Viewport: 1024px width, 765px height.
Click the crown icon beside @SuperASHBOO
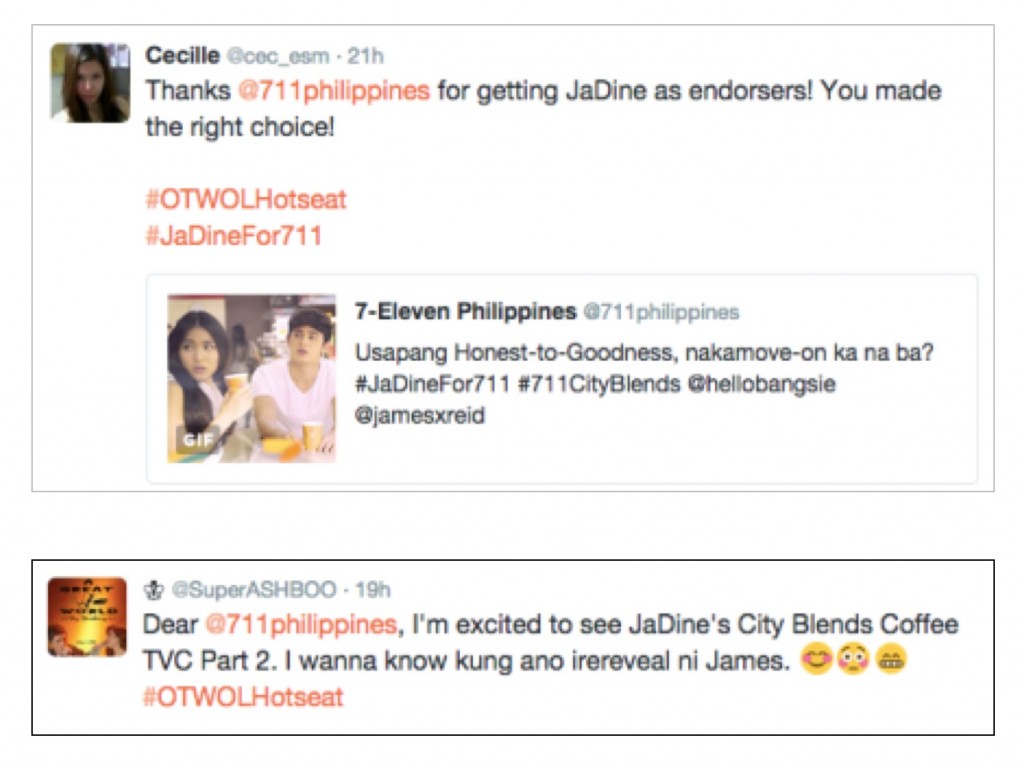pos(153,590)
